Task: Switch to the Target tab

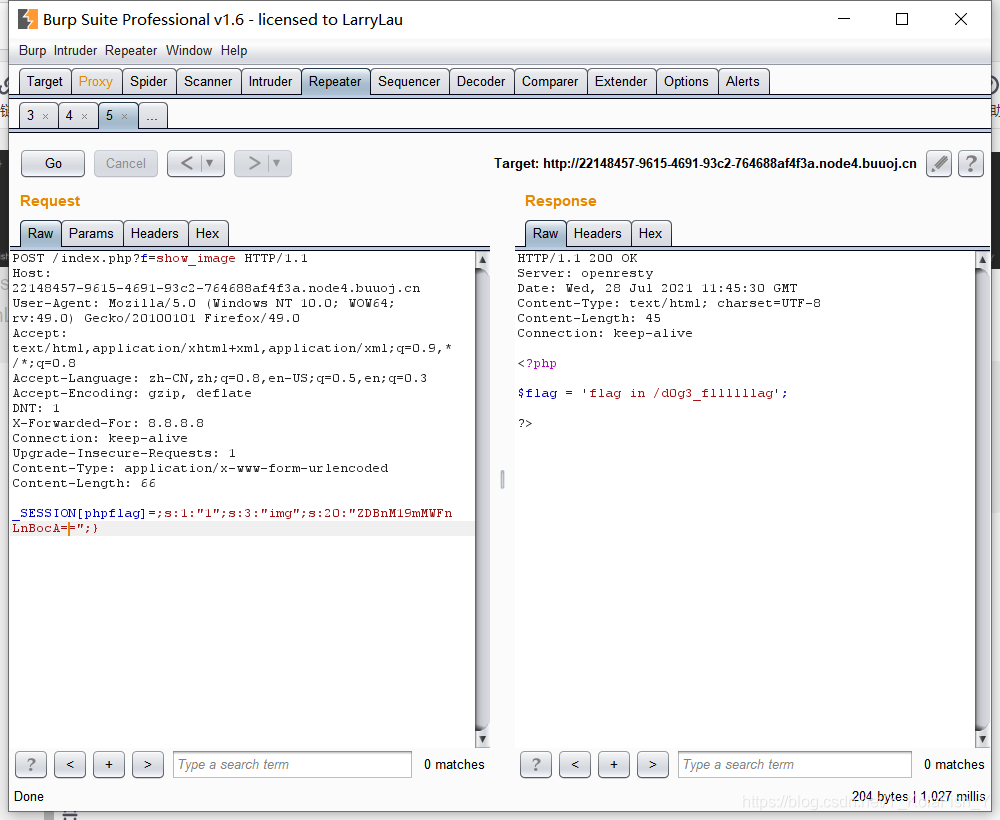Action: point(45,82)
